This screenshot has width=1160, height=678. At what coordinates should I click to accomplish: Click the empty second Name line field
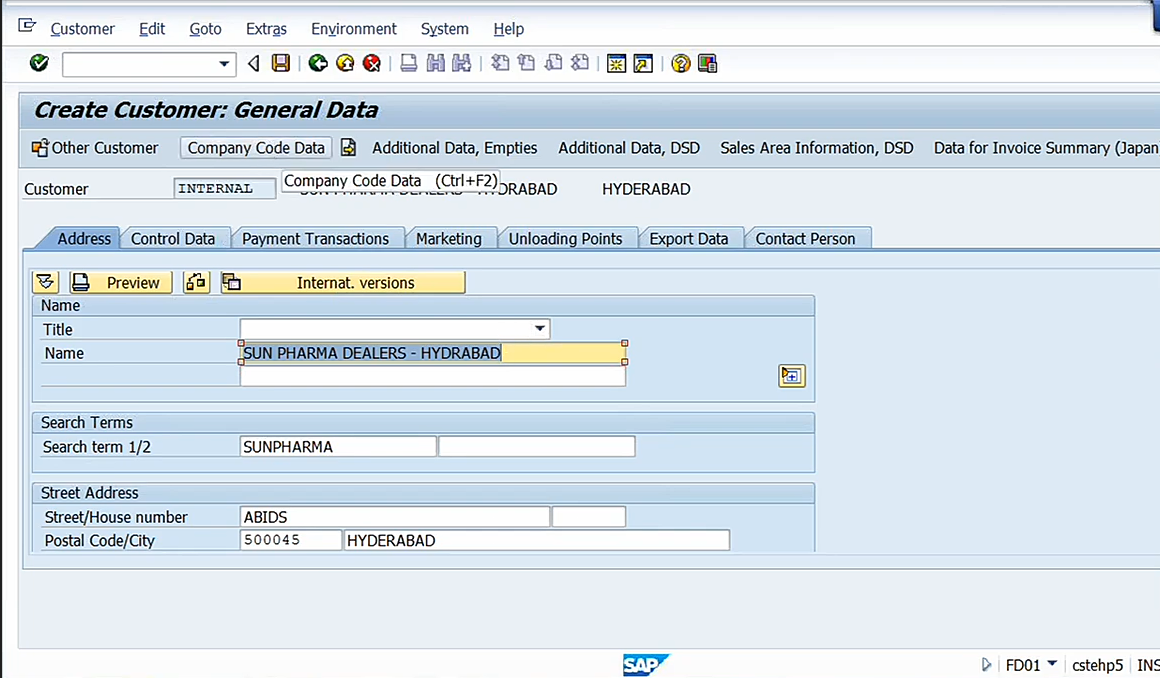point(433,376)
